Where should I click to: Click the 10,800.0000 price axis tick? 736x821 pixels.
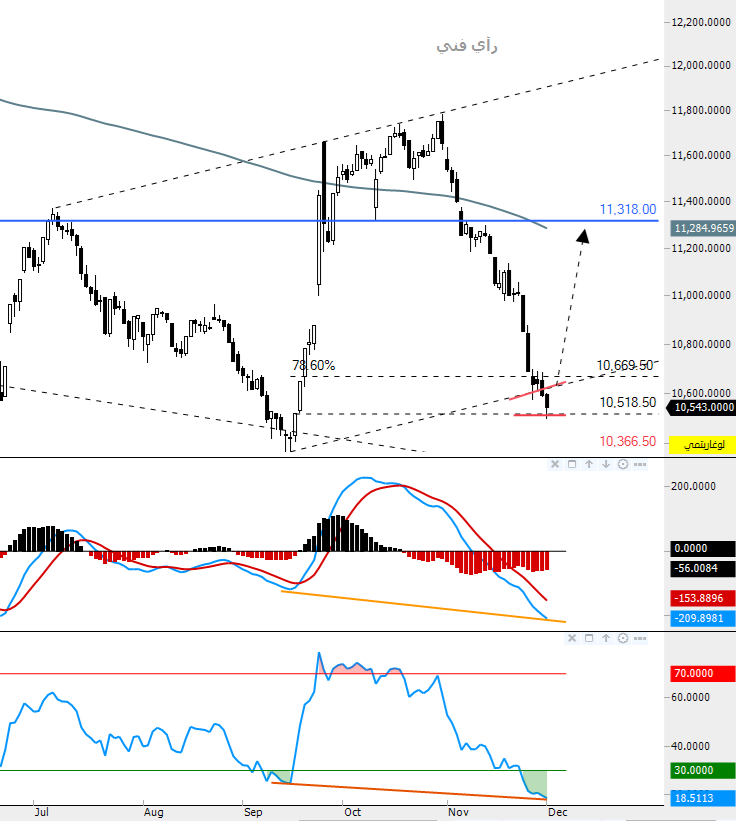(x=701, y=344)
